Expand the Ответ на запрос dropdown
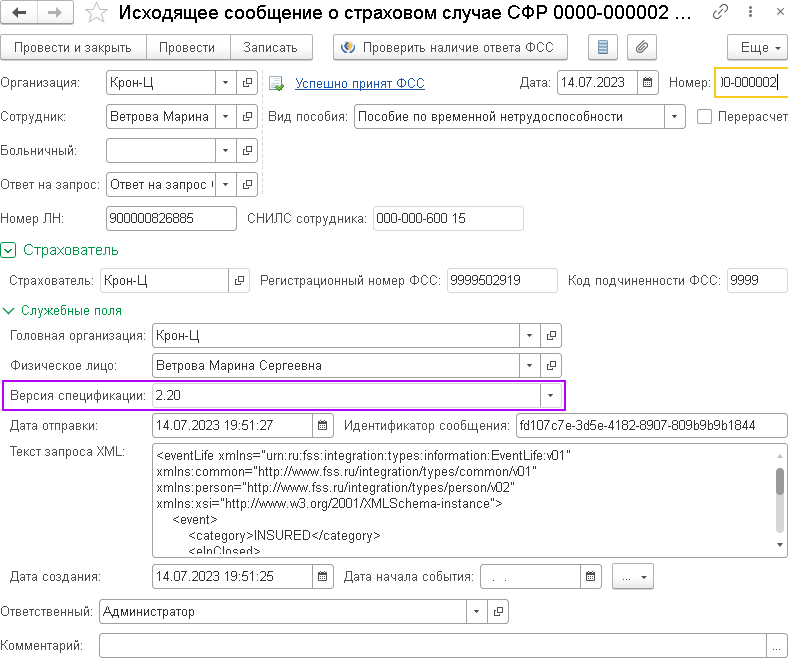Viewport: 788px width, 658px height. coord(226,184)
